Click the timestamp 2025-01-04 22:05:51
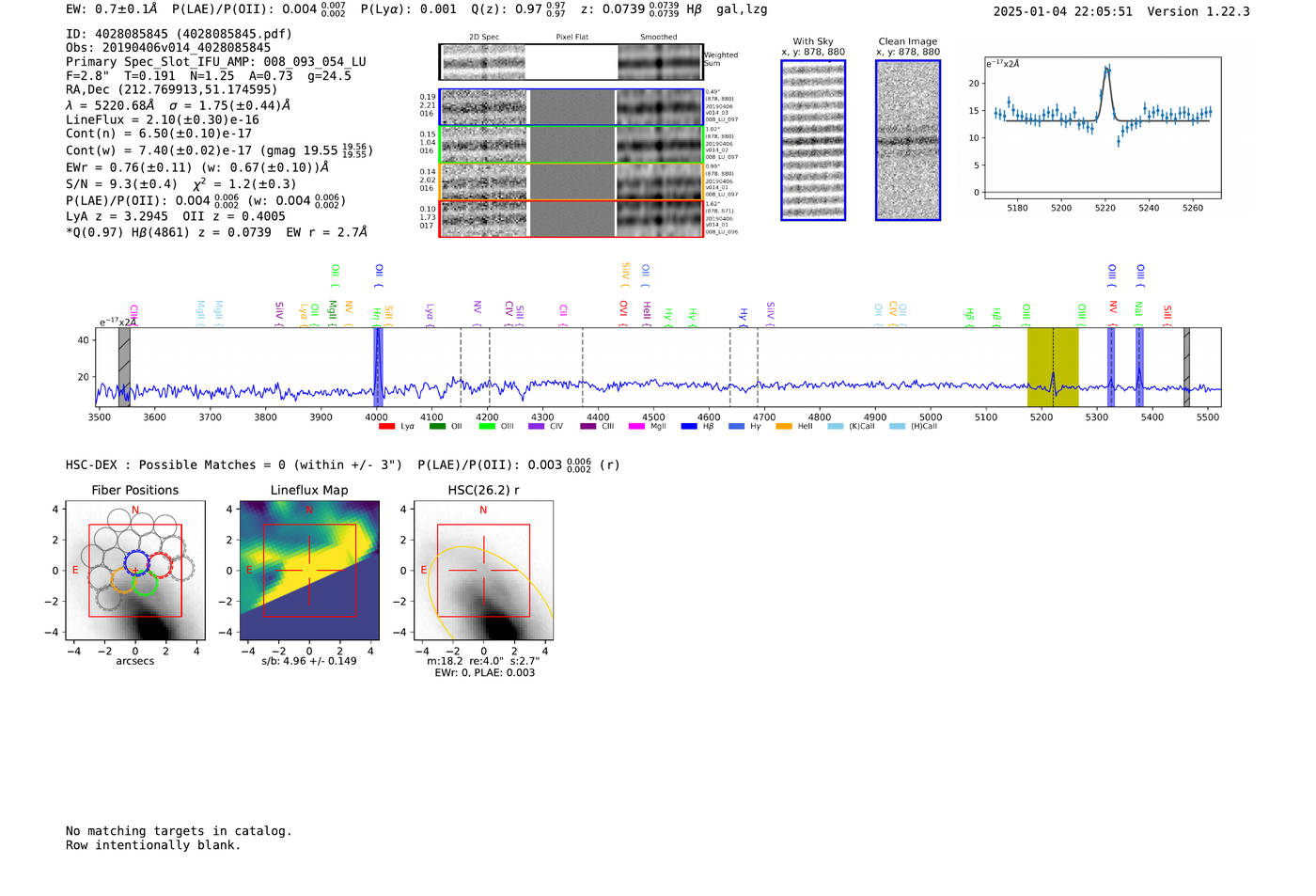The image size is (1316, 896). (1063, 12)
